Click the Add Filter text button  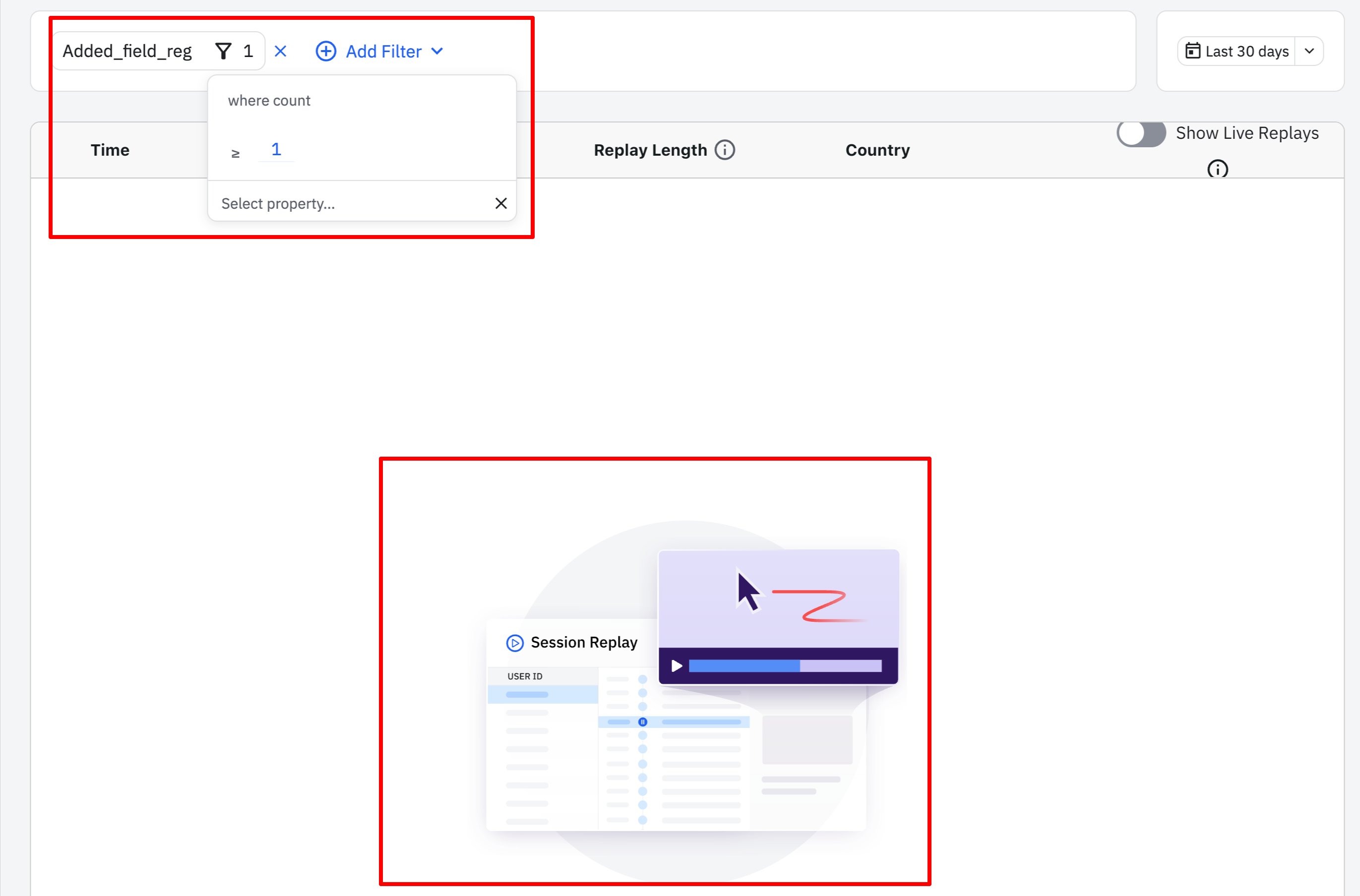click(x=383, y=52)
